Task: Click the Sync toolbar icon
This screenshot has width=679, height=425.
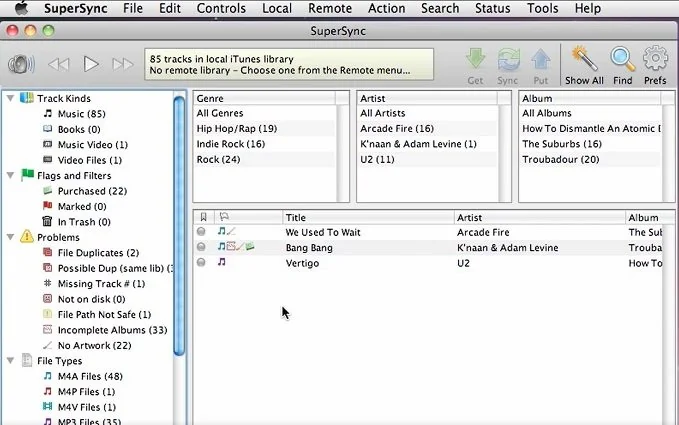Action: point(508,59)
